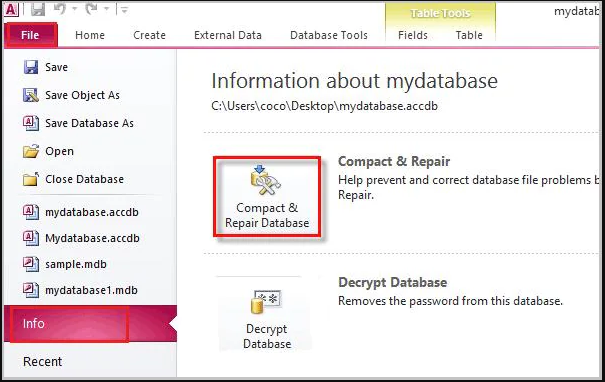The width and height of the screenshot is (605, 382).
Task: Click the Information about mydatabase heading
Action: point(355,81)
